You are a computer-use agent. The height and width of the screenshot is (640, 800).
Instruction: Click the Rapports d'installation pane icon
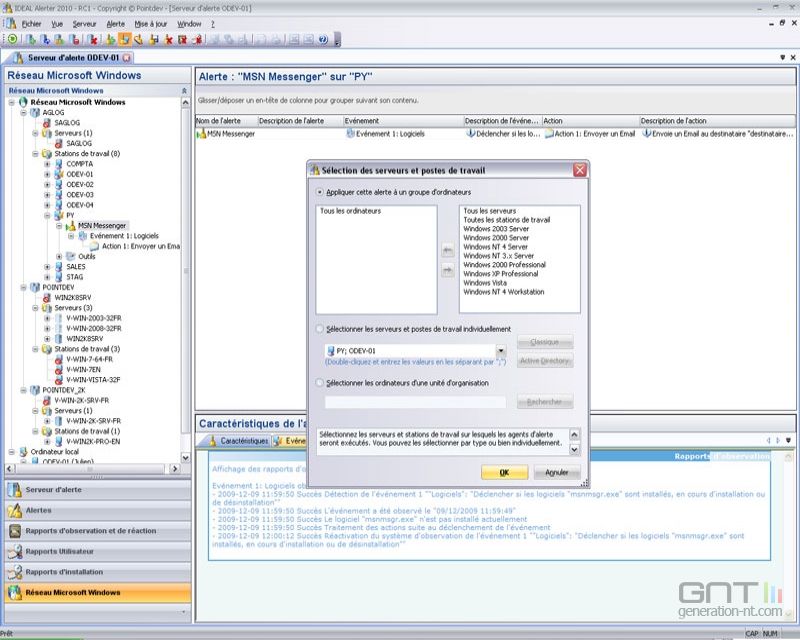click(x=15, y=572)
